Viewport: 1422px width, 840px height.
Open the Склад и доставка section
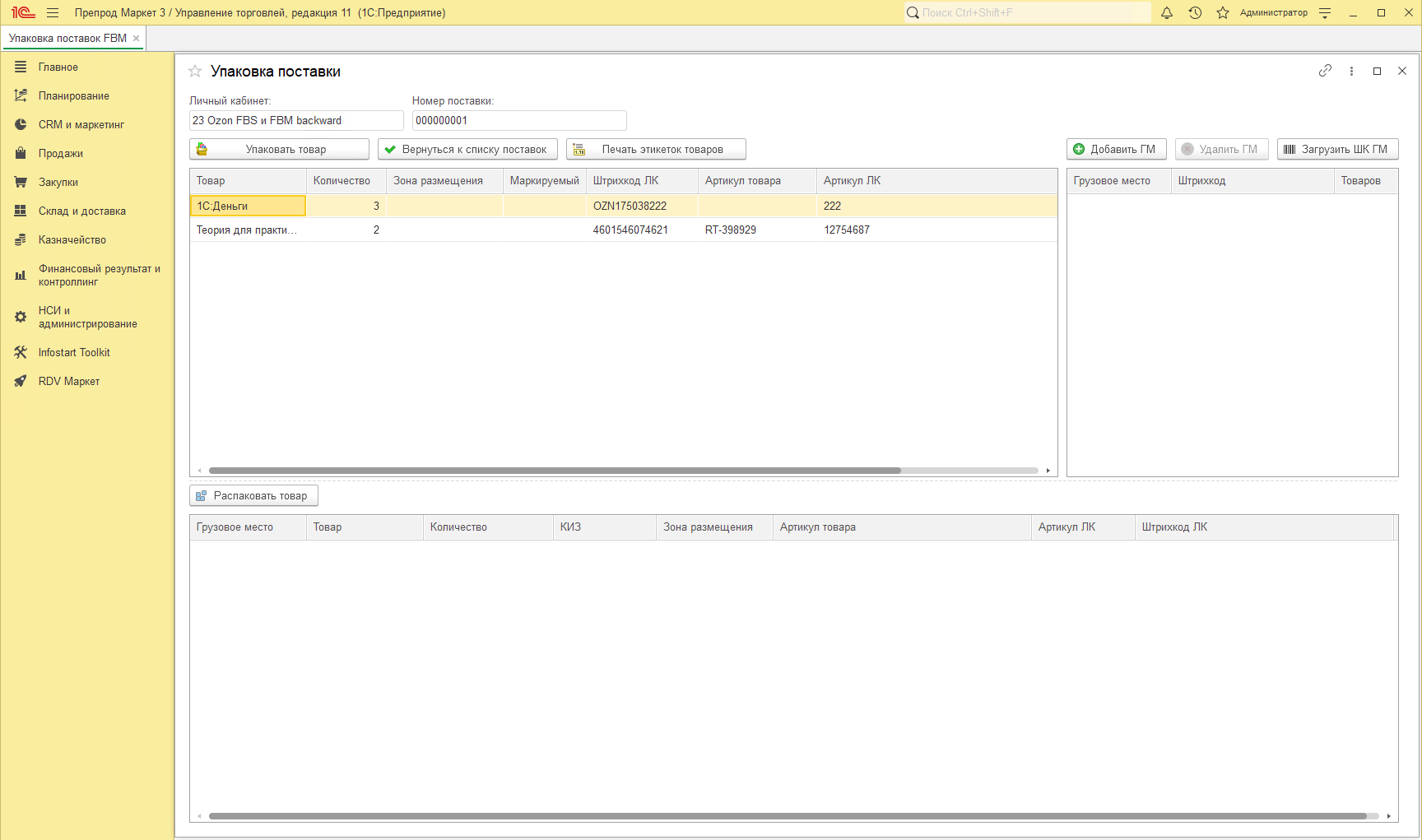coord(81,211)
